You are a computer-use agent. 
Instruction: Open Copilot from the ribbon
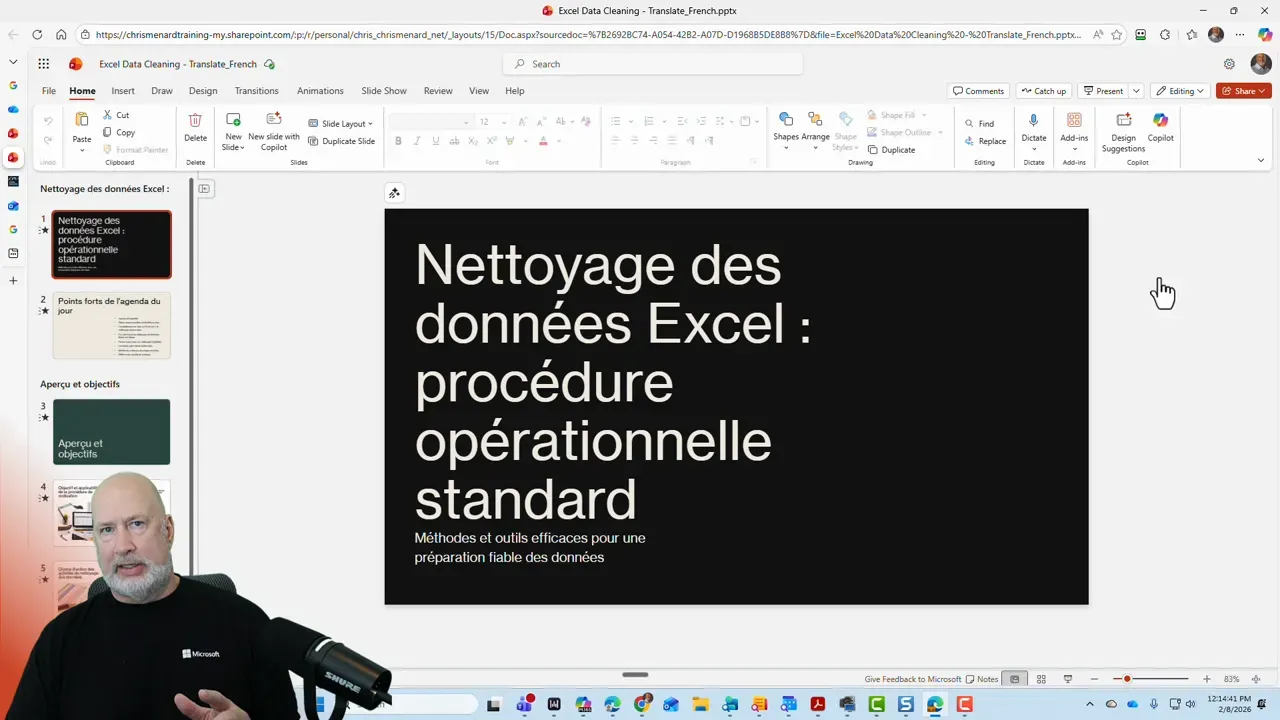tap(1160, 130)
